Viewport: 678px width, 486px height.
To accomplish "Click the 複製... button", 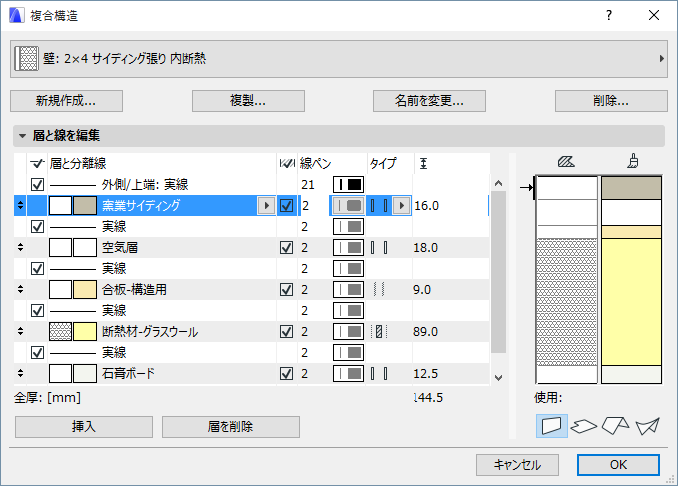I will coord(248,101).
